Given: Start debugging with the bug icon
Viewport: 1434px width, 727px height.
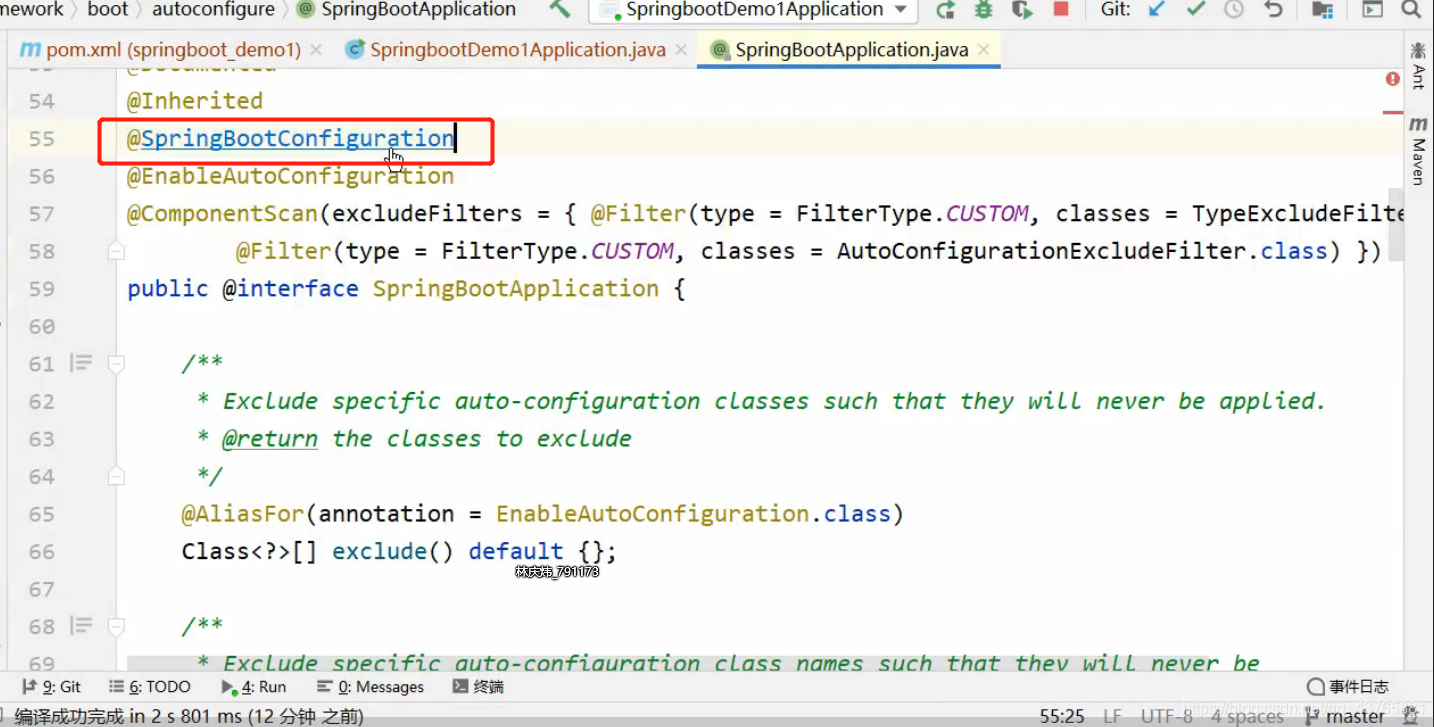Looking at the screenshot, I should [x=984, y=10].
